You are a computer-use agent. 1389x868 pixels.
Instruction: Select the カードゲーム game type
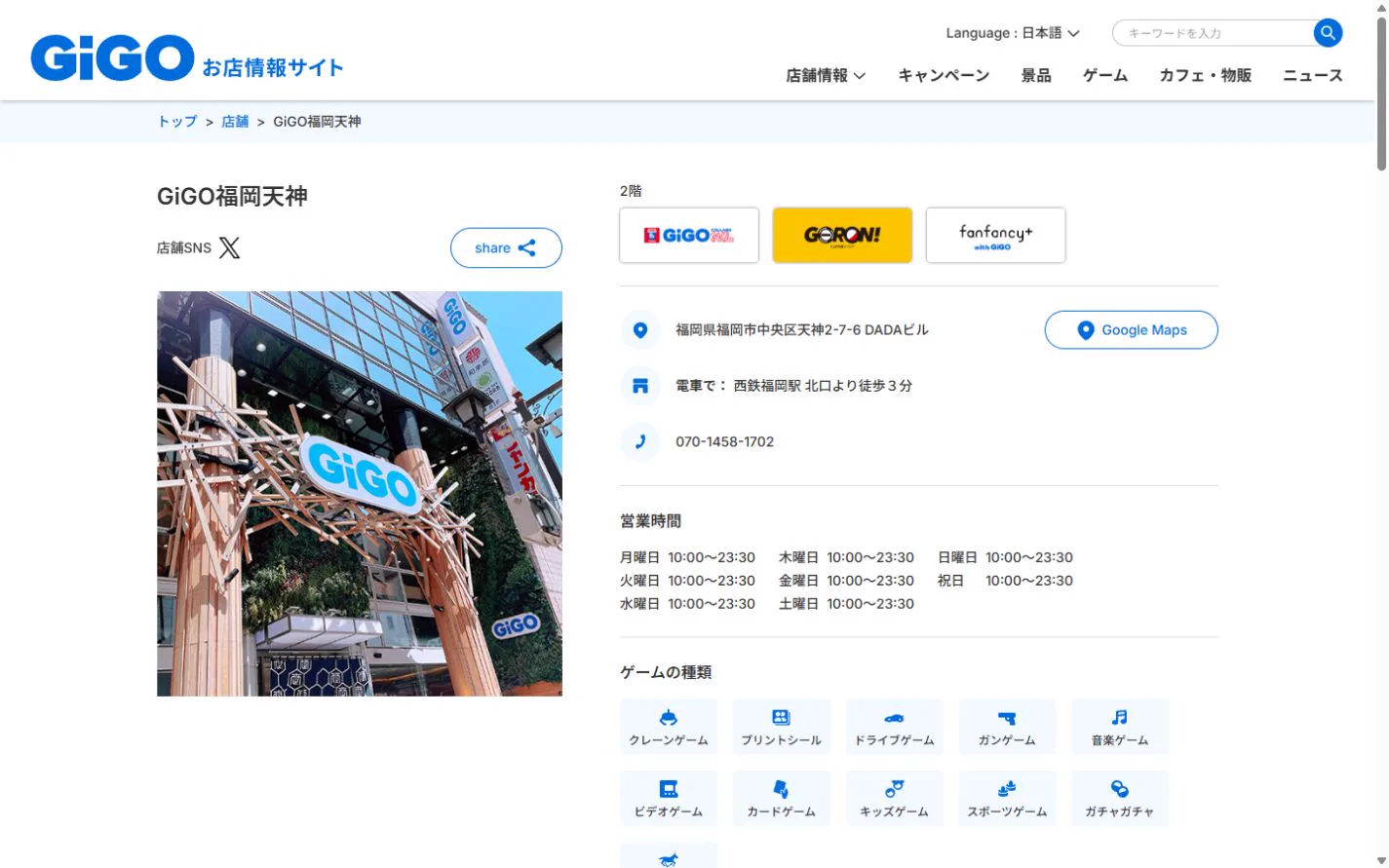pyautogui.click(x=782, y=799)
